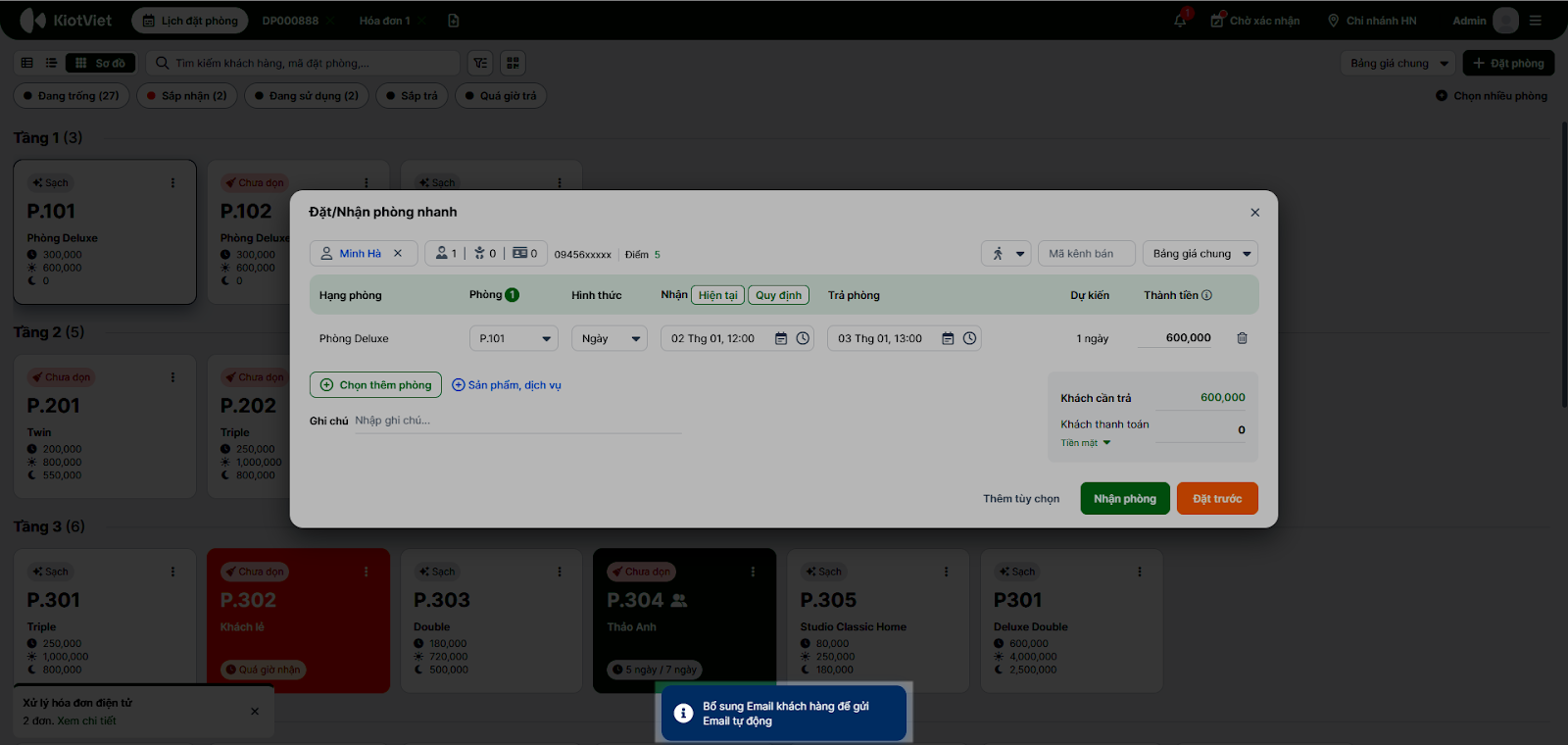Open the hamburger menu in header
The height and width of the screenshot is (745, 1568).
click(x=1536, y=21)
